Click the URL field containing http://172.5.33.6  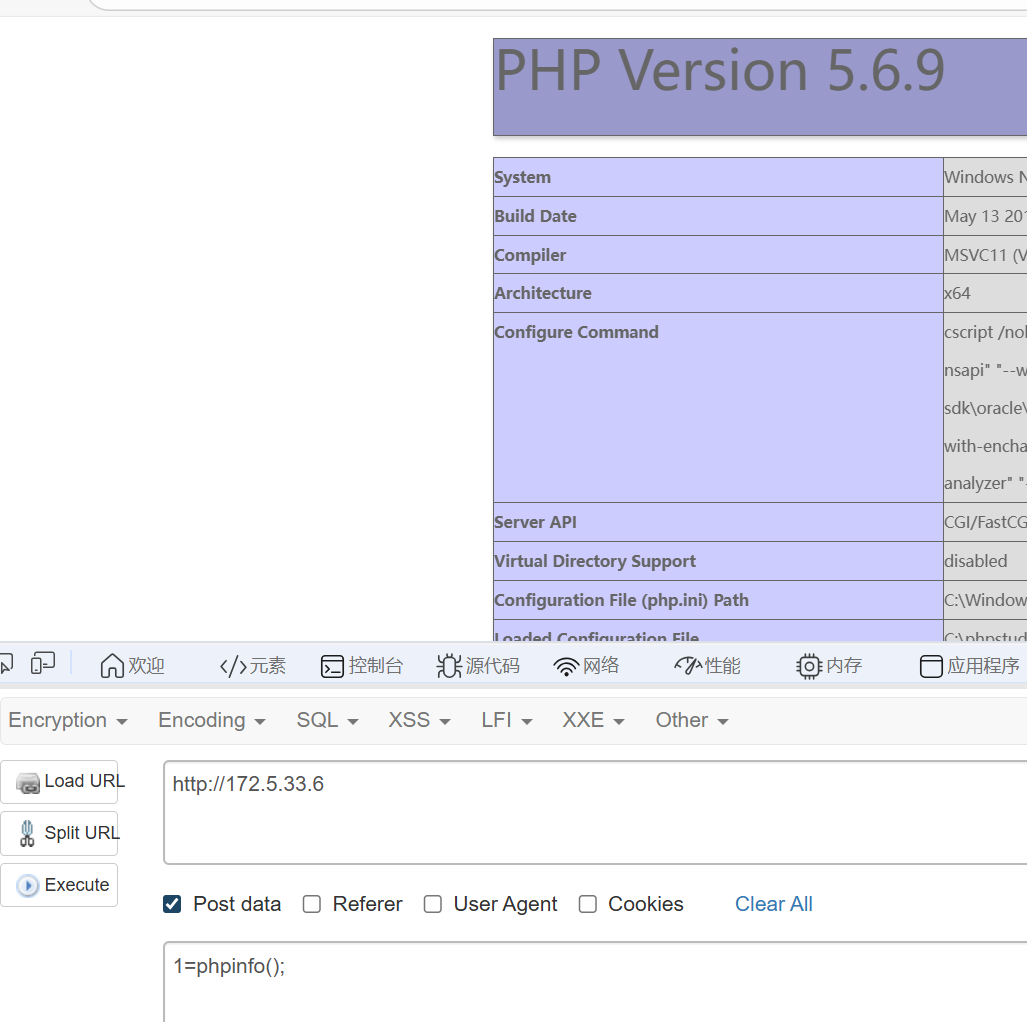click(x=595, y=812)
